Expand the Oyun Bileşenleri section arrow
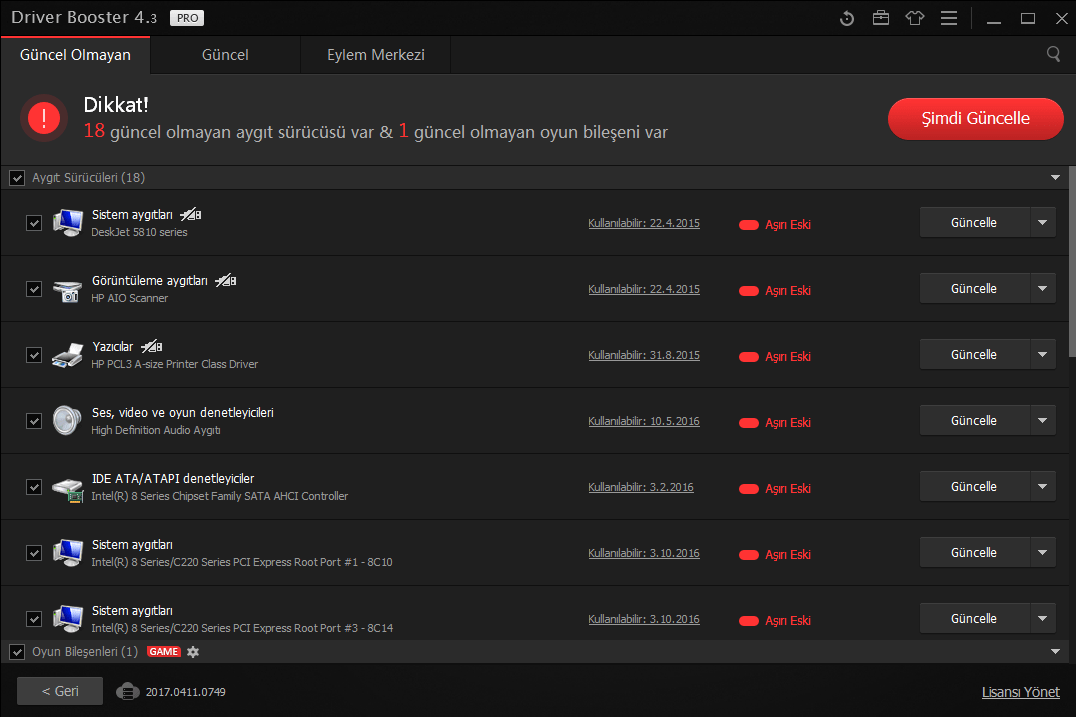Screen dimensions: 1076x717 (x=1055, y=651)
